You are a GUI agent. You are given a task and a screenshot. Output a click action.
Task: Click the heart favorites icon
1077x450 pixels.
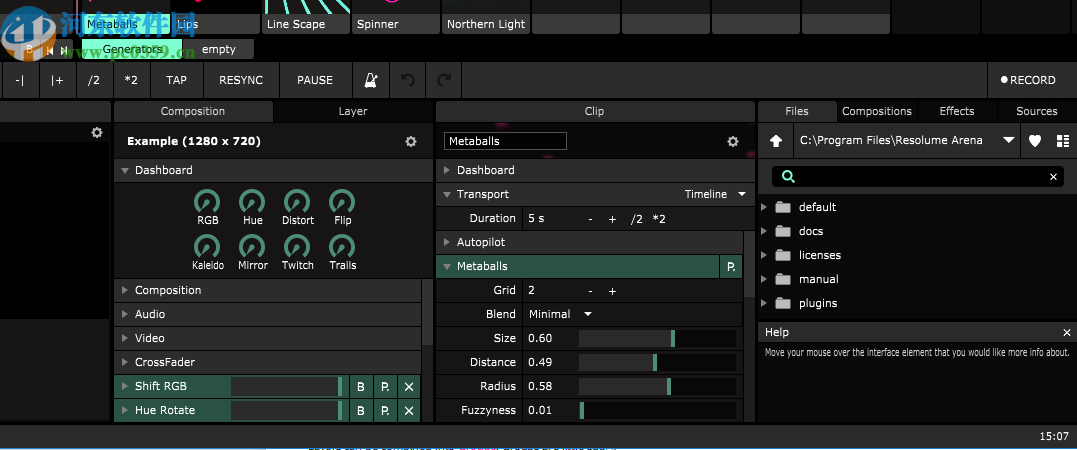[1035, 141]
